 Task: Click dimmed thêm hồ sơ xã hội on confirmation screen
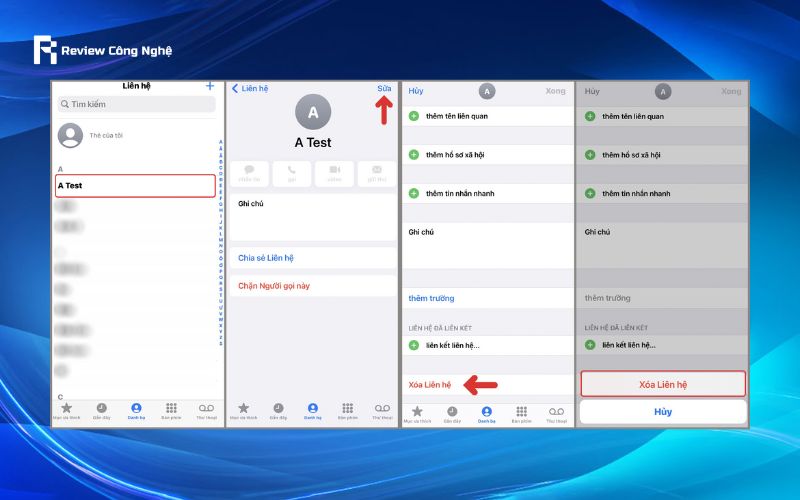pyautogui.click(x=631, y=155)
